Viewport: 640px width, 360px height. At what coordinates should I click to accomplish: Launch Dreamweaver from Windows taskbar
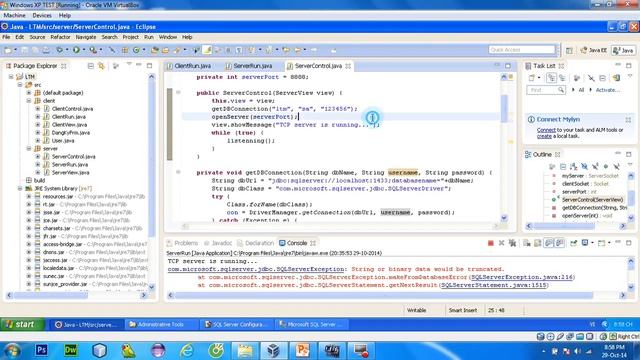tap(71, 350)
